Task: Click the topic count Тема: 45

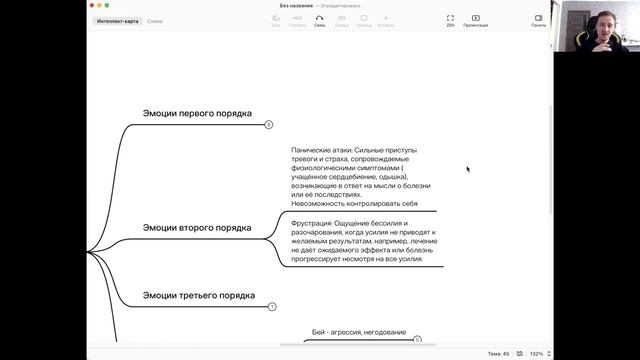Action: coord(498,354)
